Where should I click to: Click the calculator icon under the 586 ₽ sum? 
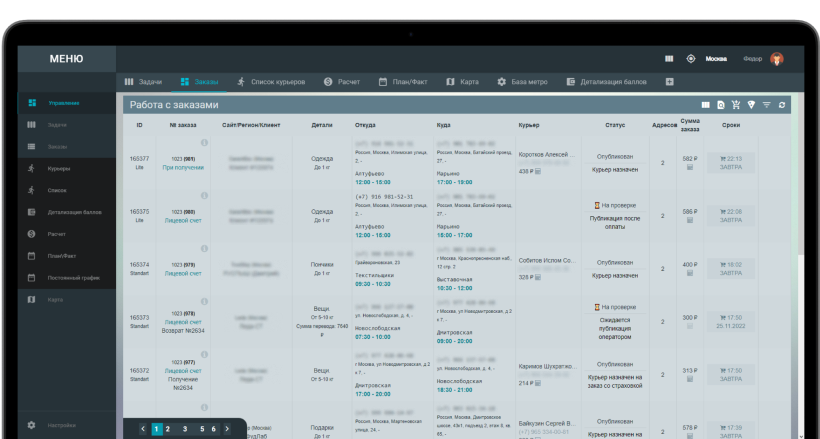[690, 220]
